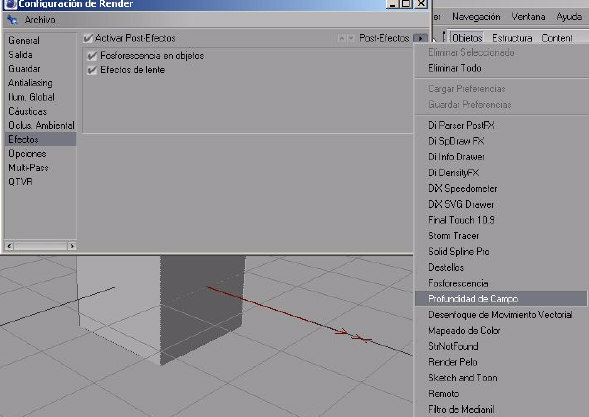
Task: Click the sidebar scrollbar right arrow
Action: pyautogui.click(x=72, y=246)
